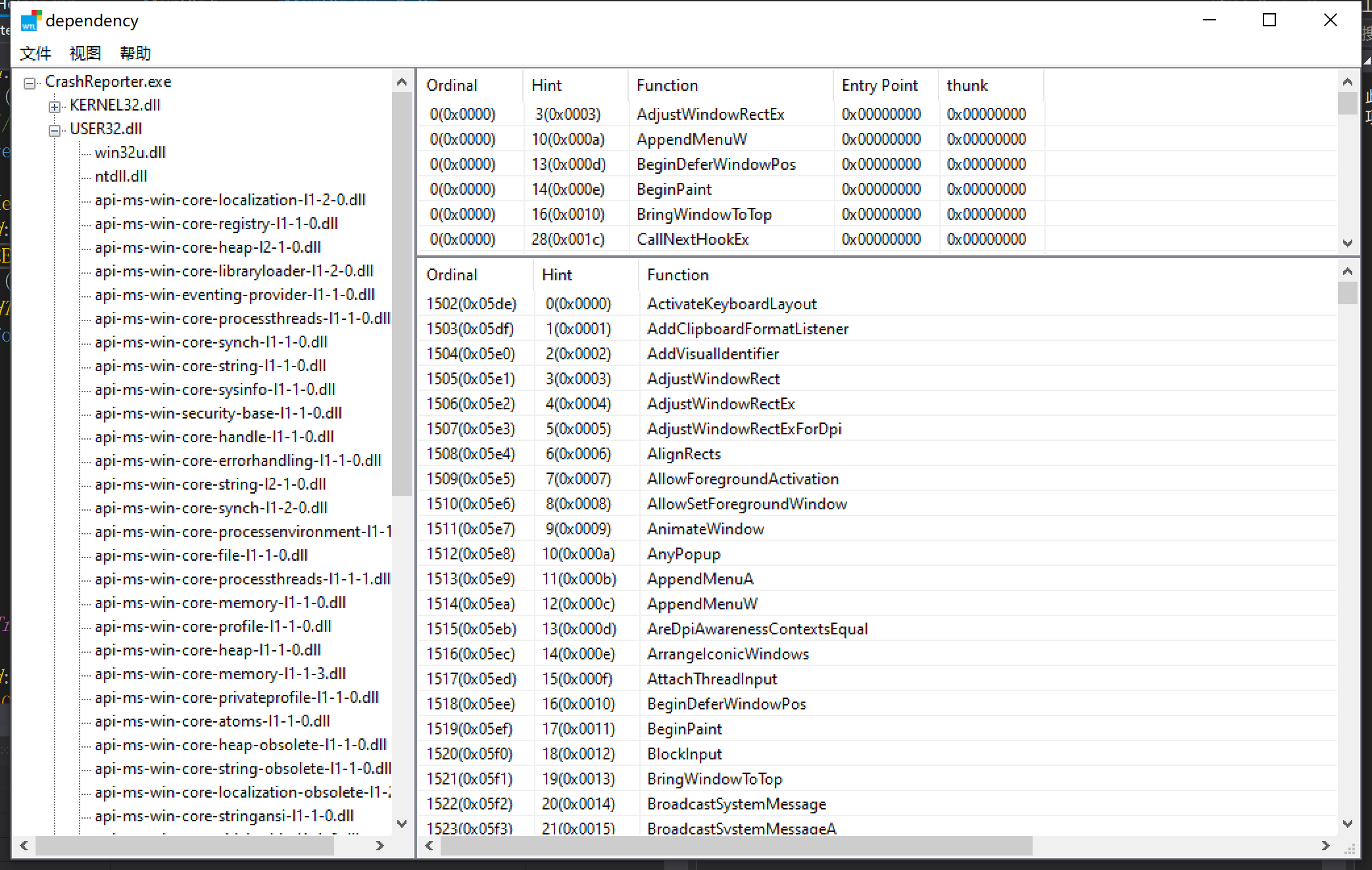The image size is (1372, 870).
Task: Open the 帮助 menu
Action: 135,53
